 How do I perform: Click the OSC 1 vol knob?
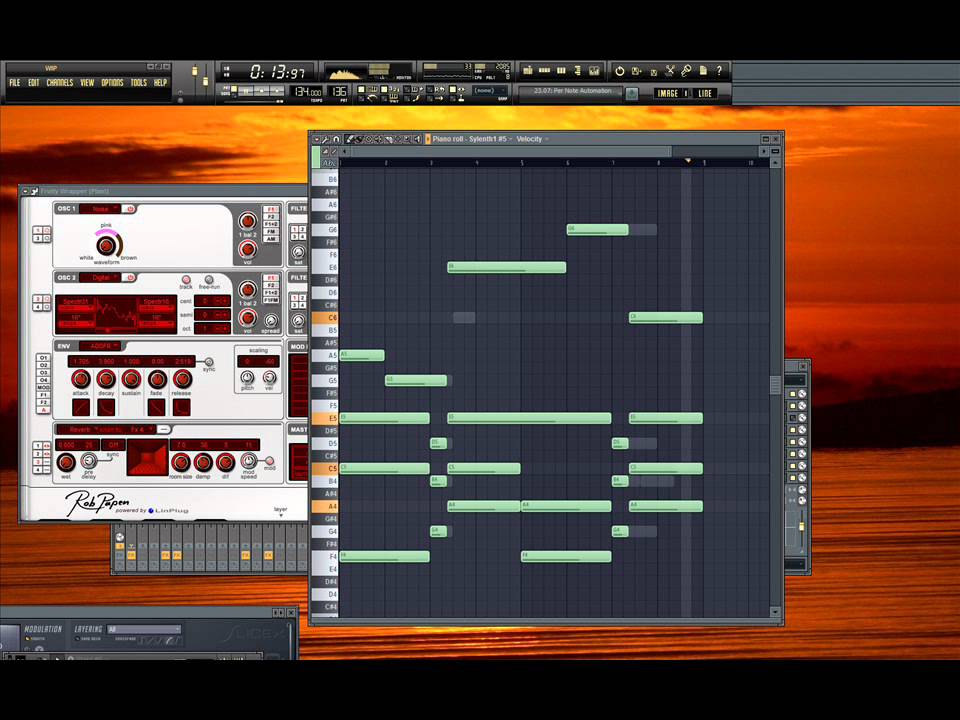click(247, 249)
